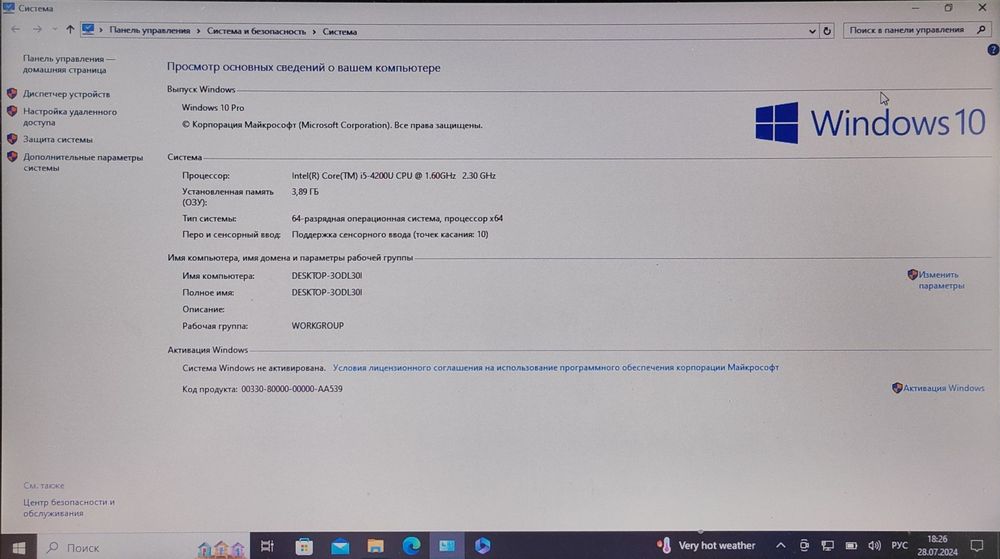The width and height of the screenshot is (1000, 559).
Task: Show hidden system tray icons
Action: [x=781, y=546]
